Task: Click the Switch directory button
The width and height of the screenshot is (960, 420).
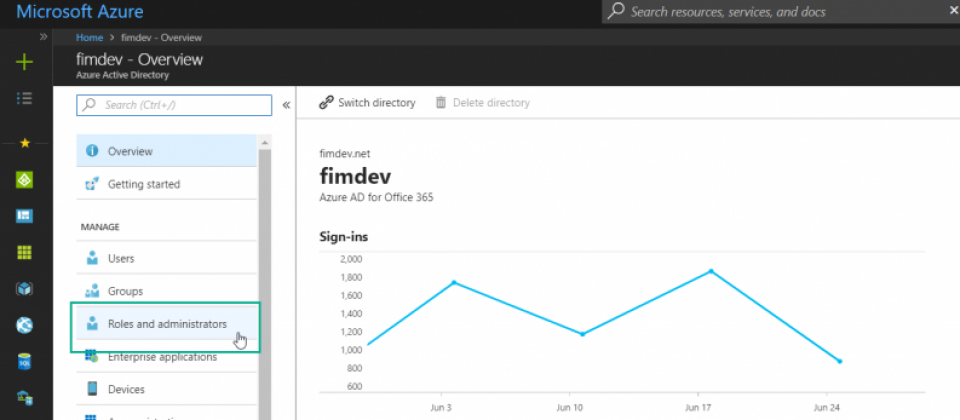Action: 367,103
